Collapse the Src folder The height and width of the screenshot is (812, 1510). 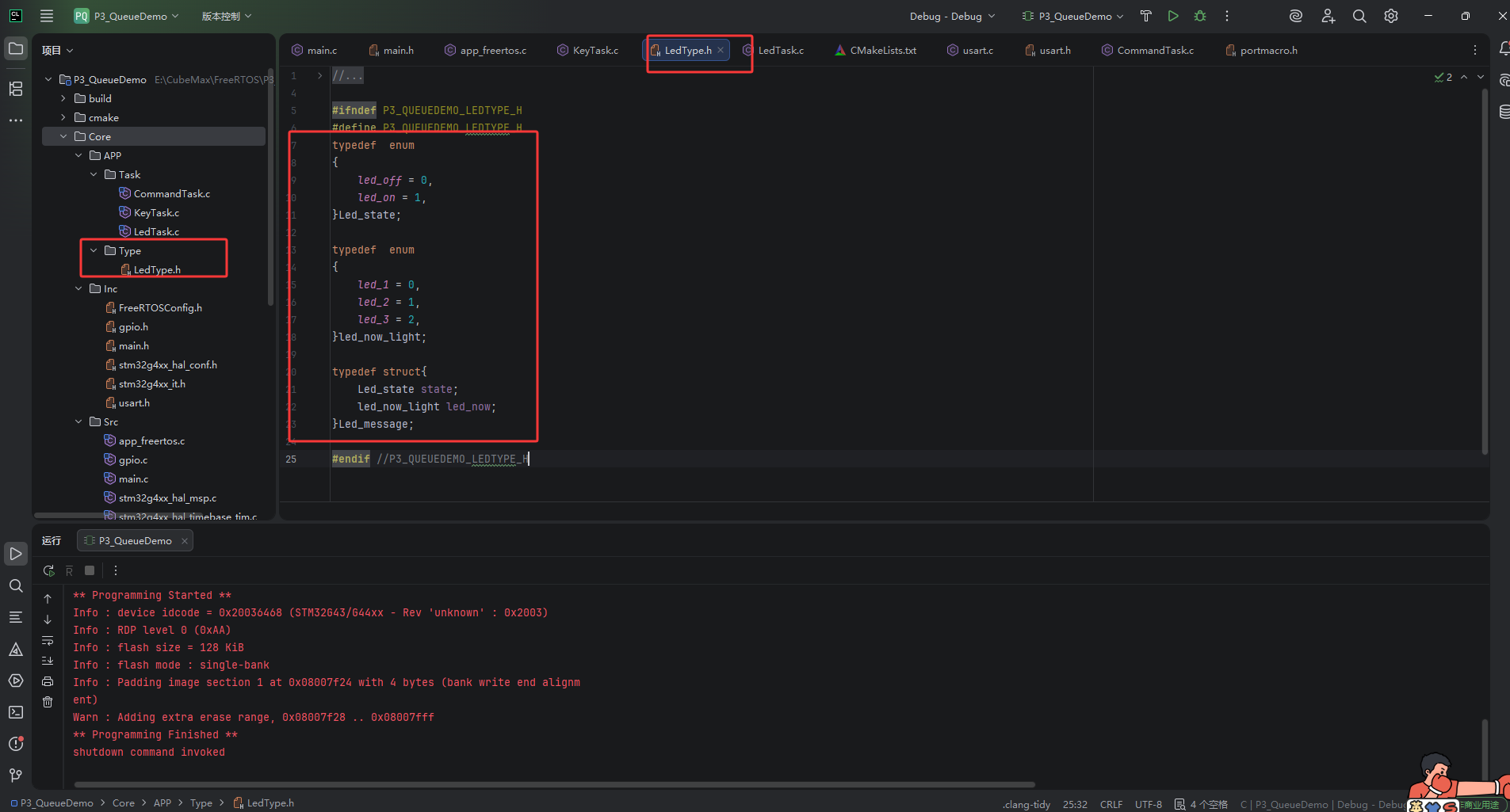click(x=78, y=421)
